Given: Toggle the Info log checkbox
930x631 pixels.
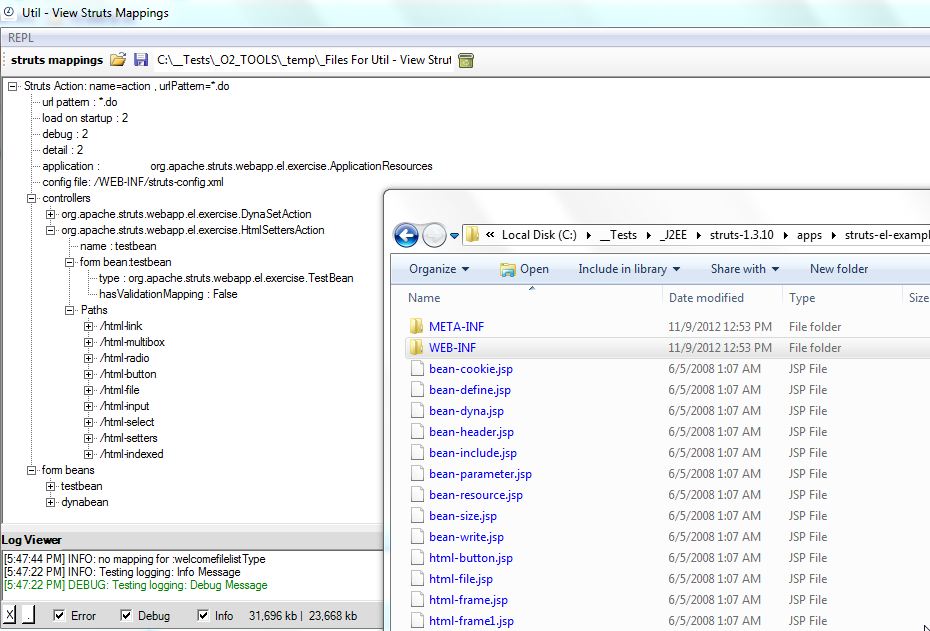Looking at the screenshot, I should pyautogui.click(x=203, y=615).
